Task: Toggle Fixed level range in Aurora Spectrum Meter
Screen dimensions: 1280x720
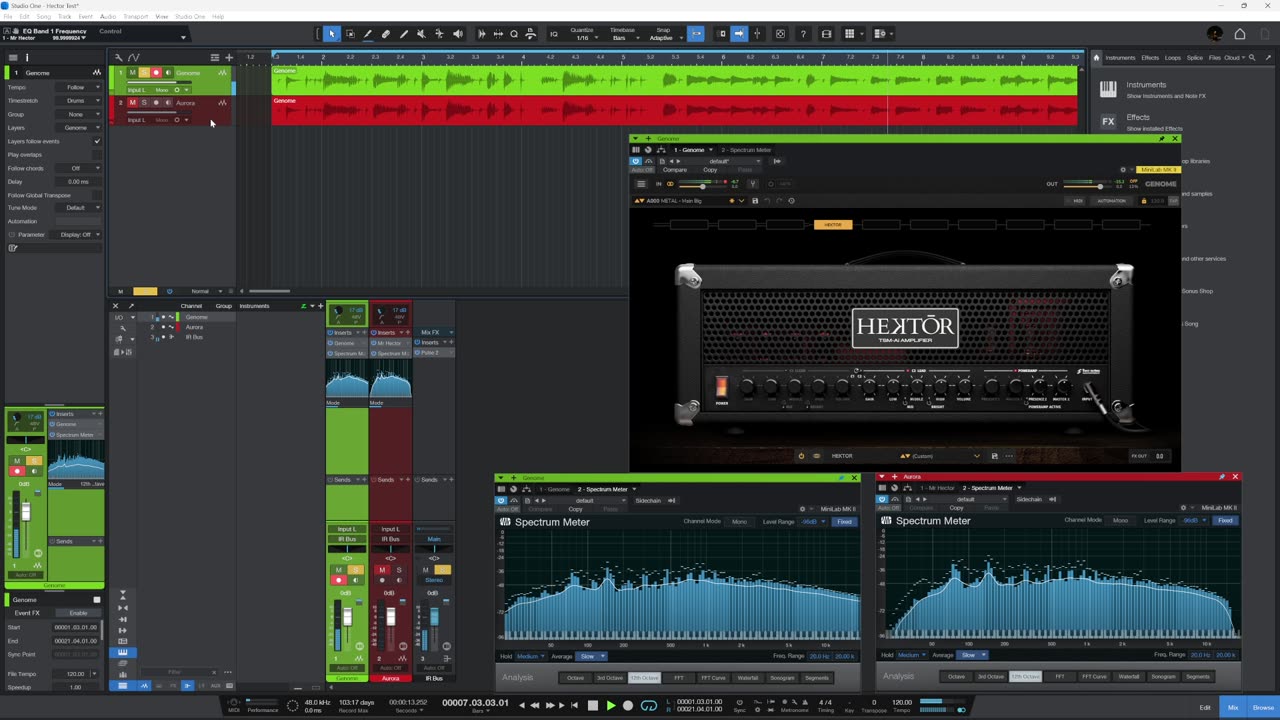Action: [x=1225, y=521]
